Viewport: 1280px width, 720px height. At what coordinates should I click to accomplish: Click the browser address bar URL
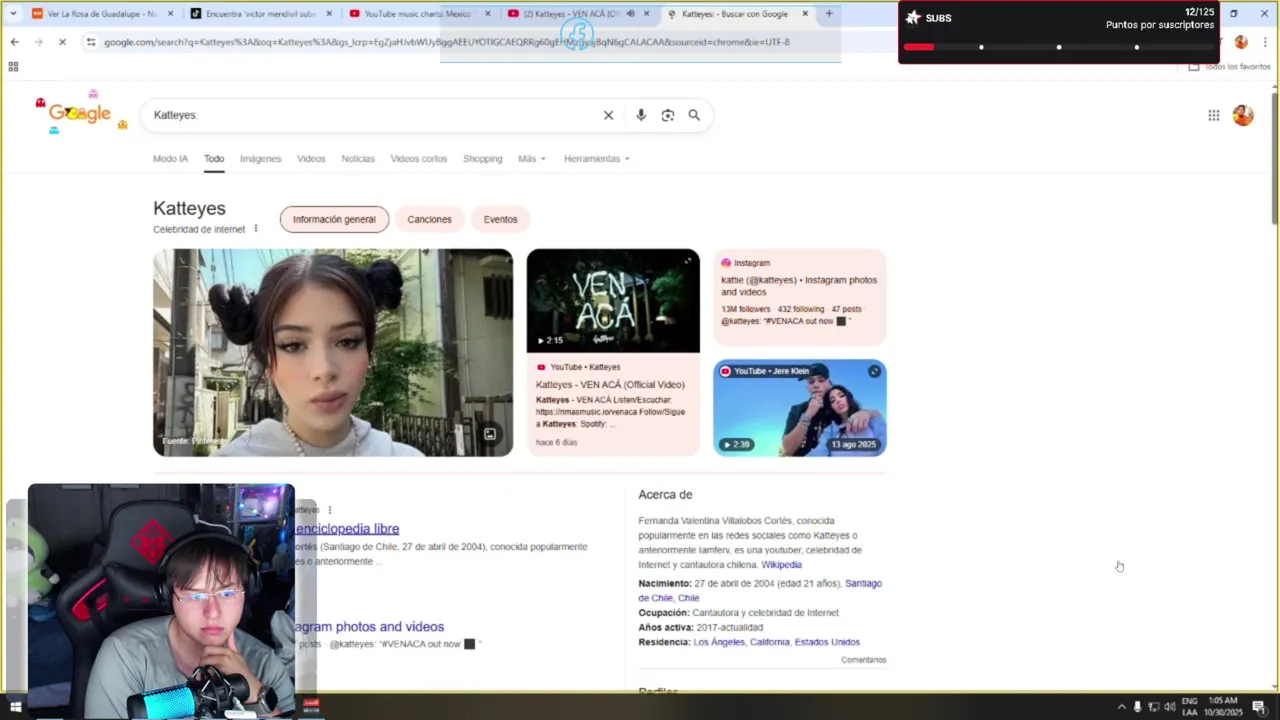[x=446, y=42]
